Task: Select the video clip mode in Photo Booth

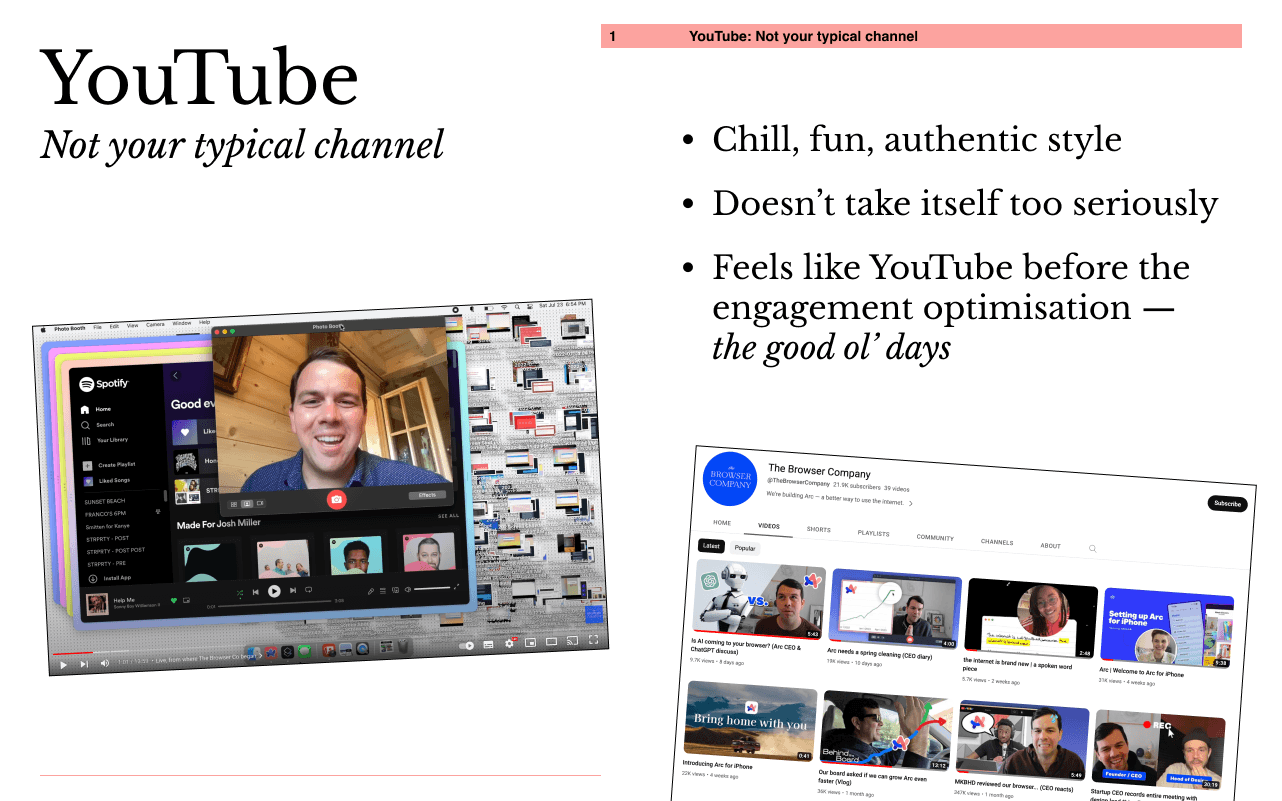Action: 260,503
